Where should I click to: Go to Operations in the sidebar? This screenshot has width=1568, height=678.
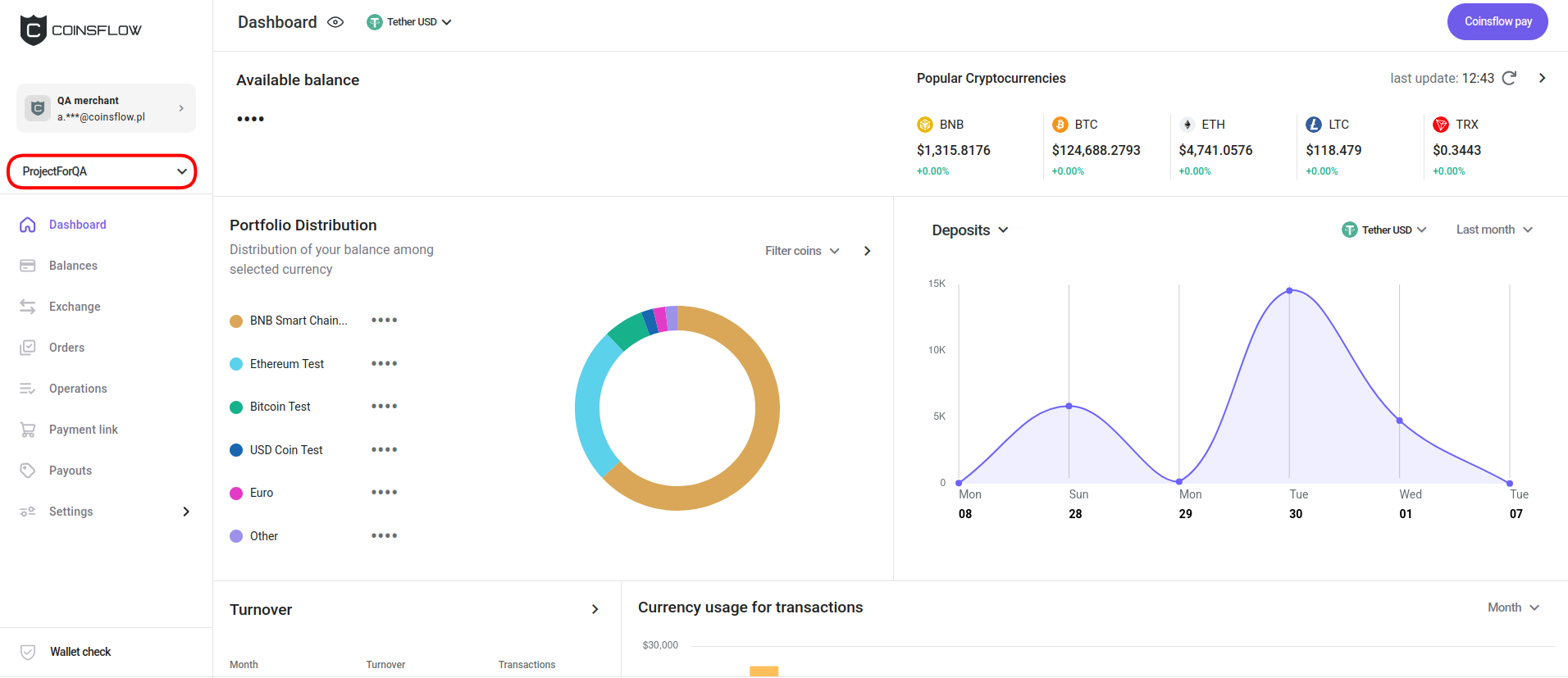click(78, 389)
